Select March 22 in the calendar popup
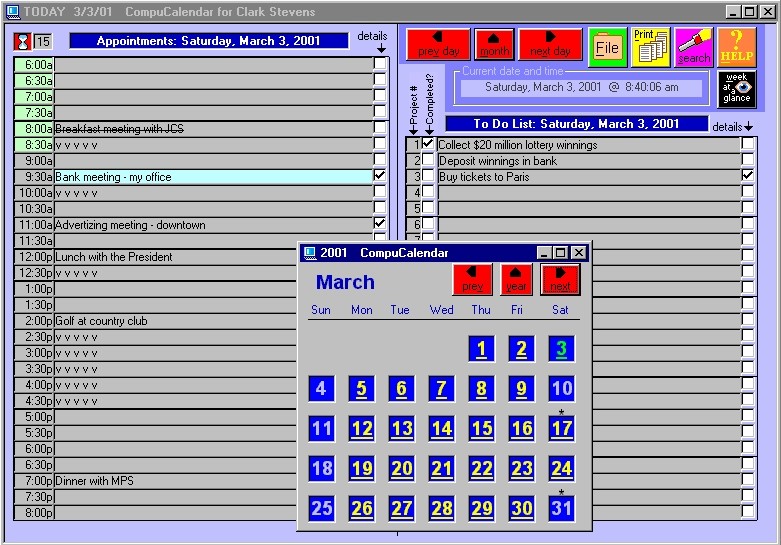Viewport: 781px width, 545px height. tap(481, 468)
